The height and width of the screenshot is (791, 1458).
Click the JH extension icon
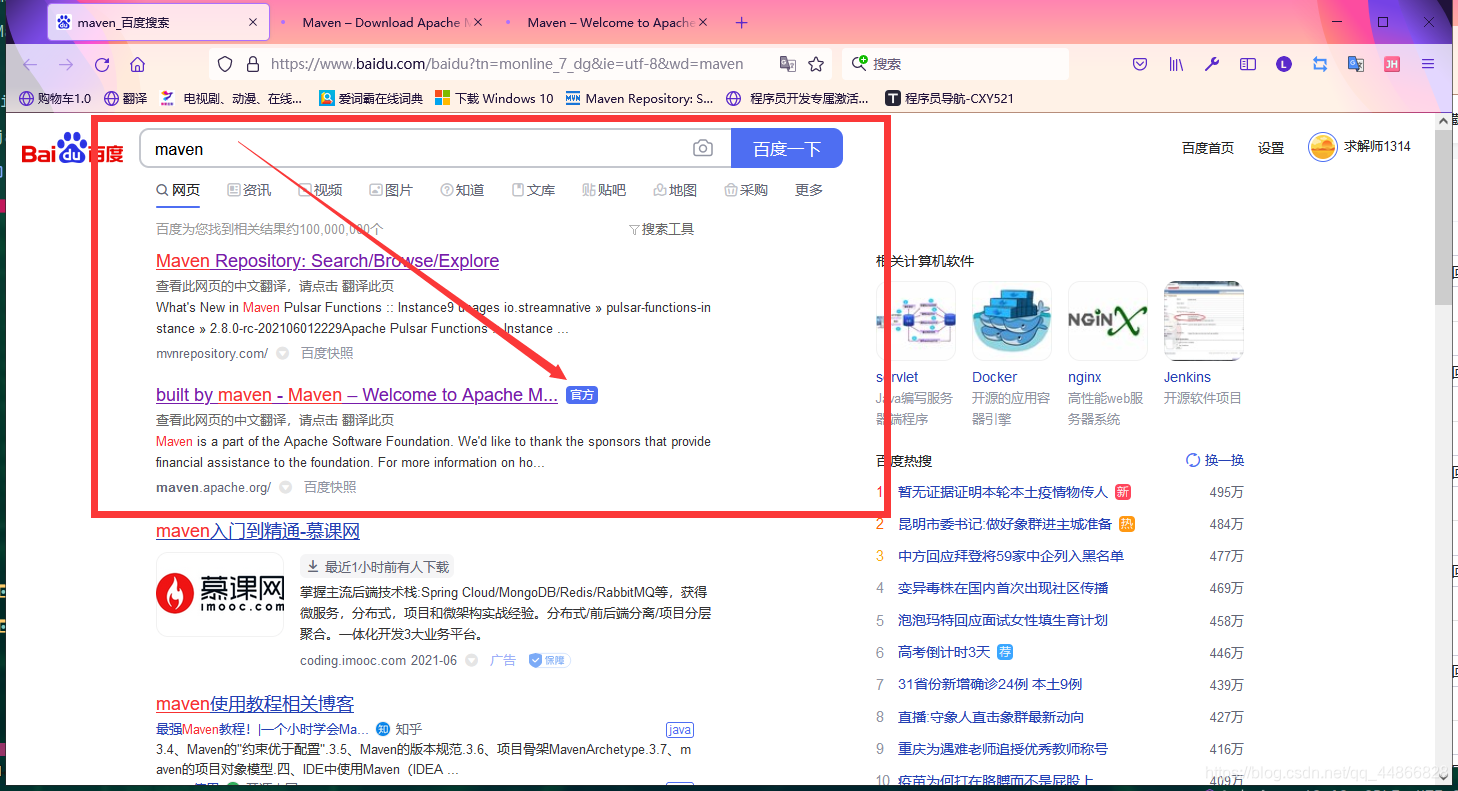[x=1392, y=64]
